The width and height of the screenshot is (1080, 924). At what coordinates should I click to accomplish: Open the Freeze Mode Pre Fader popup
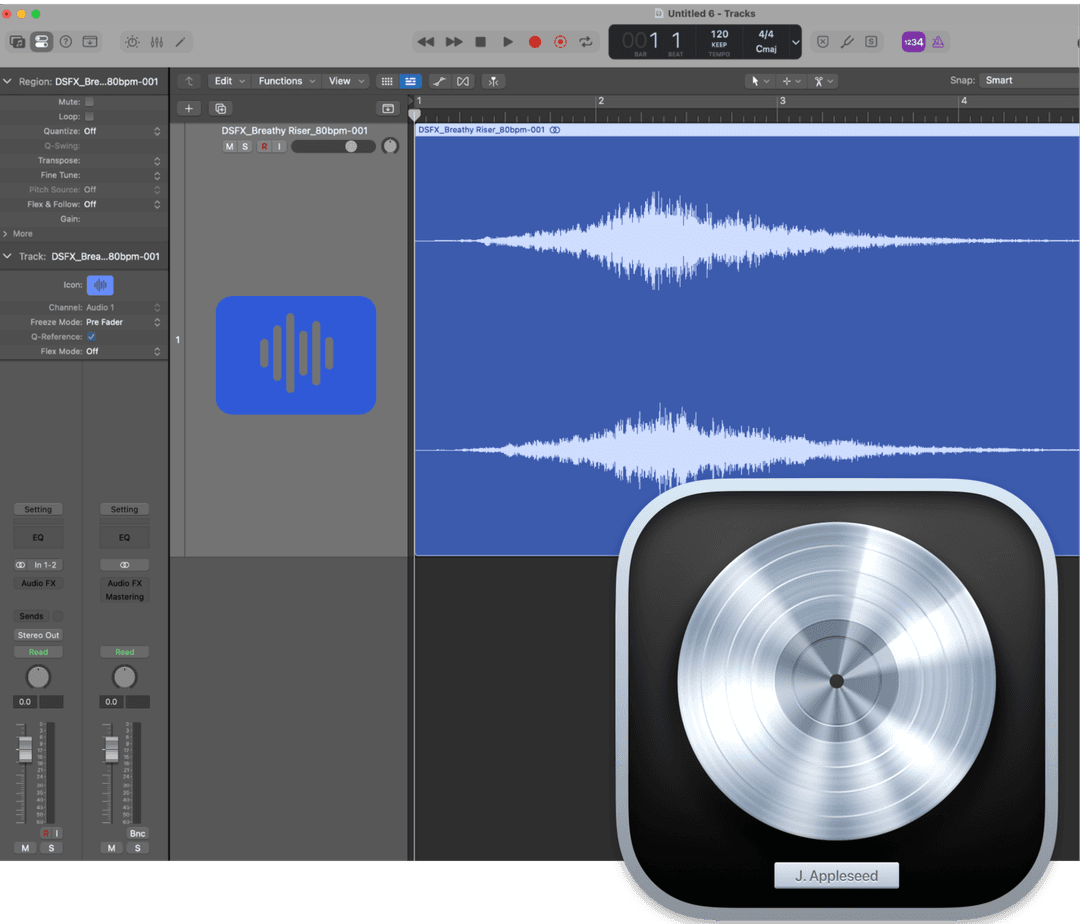coord(123,322)
